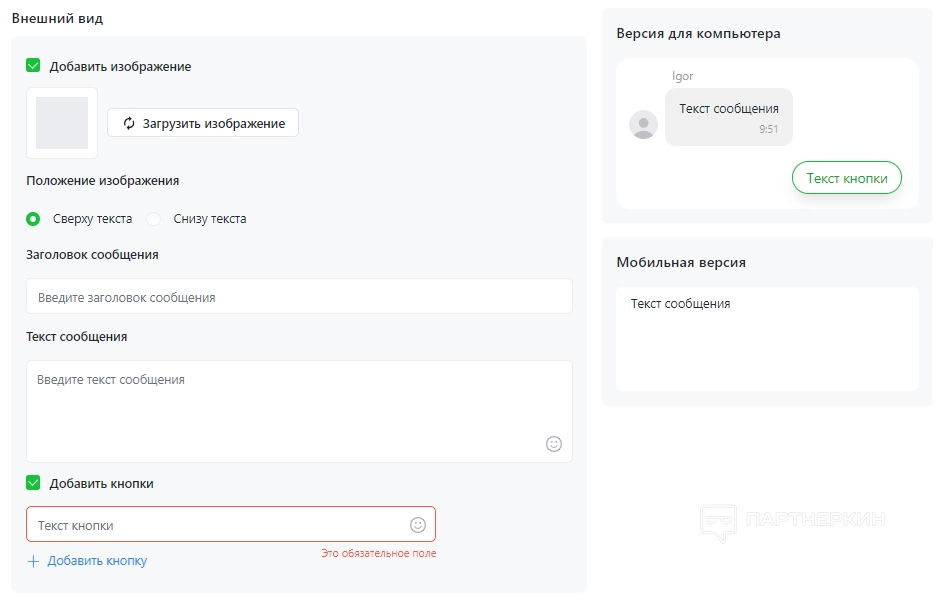
Task: Choose the "Снизу текста" radio option
Action: [154, 218]
